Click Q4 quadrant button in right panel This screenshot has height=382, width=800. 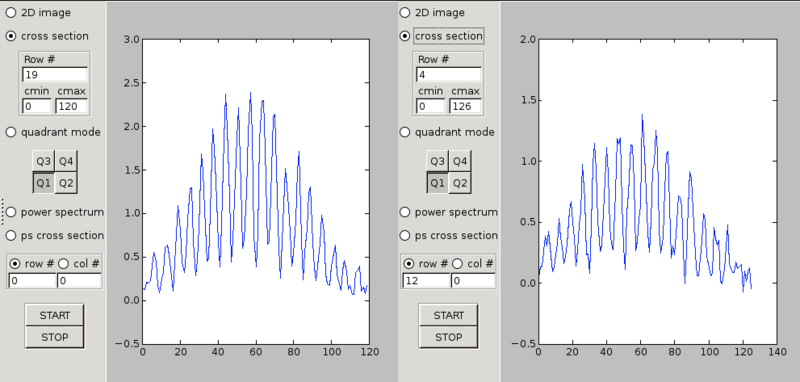460,162
